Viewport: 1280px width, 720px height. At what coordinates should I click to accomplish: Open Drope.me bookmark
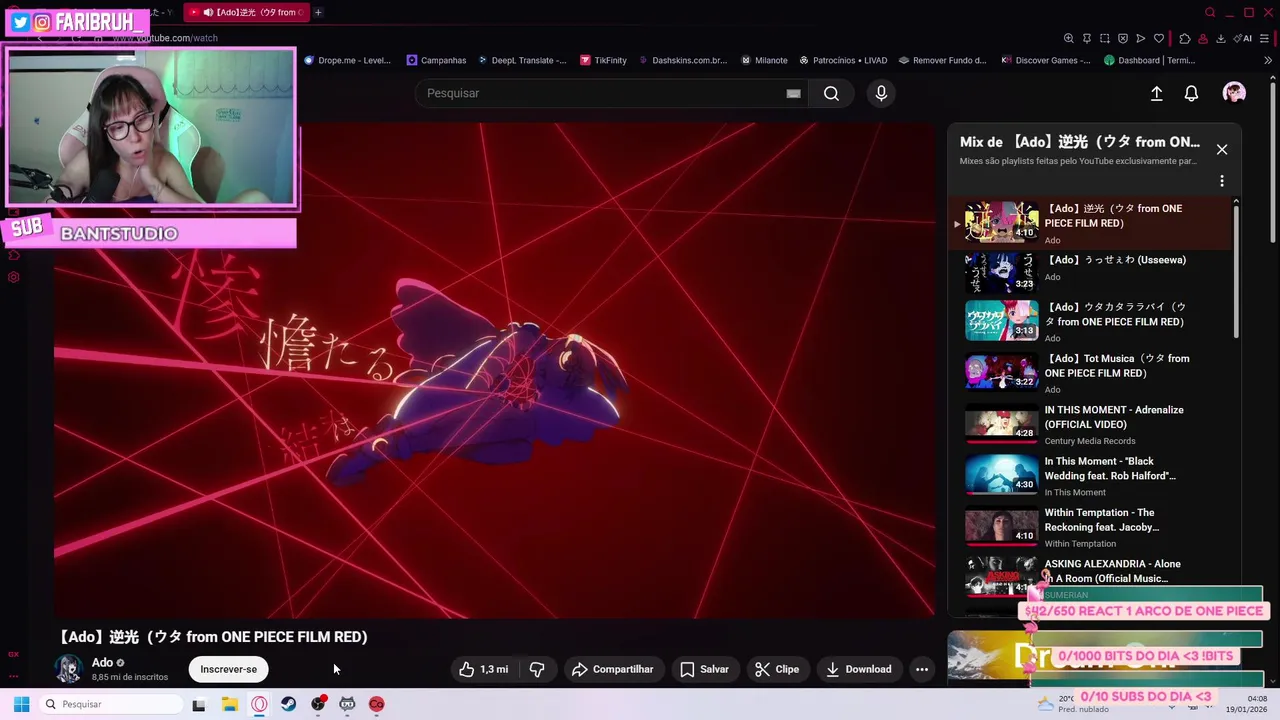tap(346, 60)
